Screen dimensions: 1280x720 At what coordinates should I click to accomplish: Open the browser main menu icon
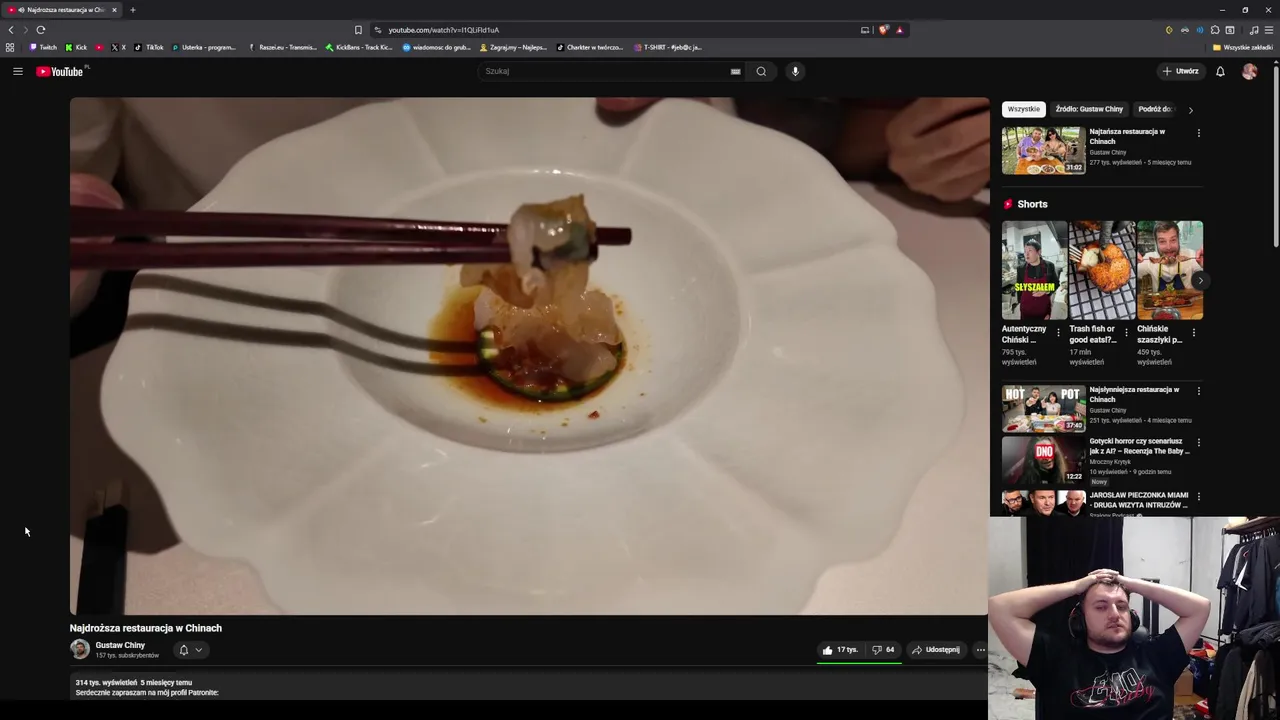[1269, 30]
